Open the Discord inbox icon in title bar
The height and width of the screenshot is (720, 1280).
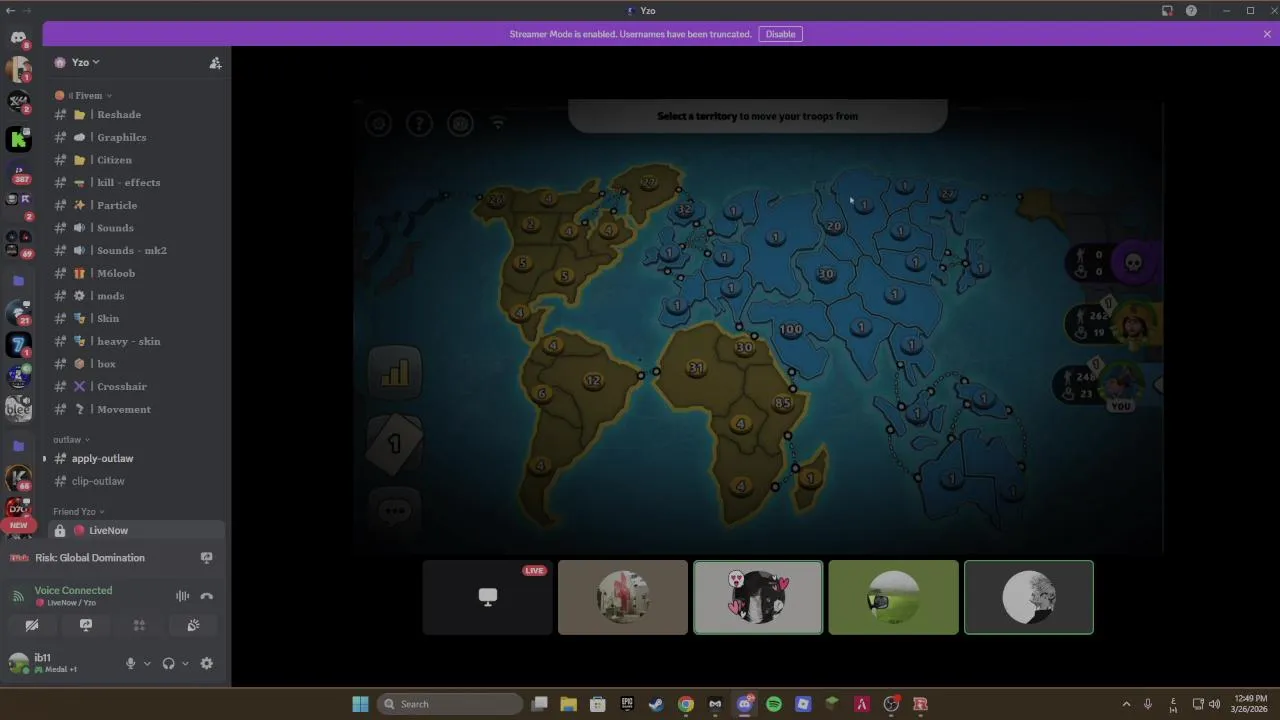click(1167, 11)
